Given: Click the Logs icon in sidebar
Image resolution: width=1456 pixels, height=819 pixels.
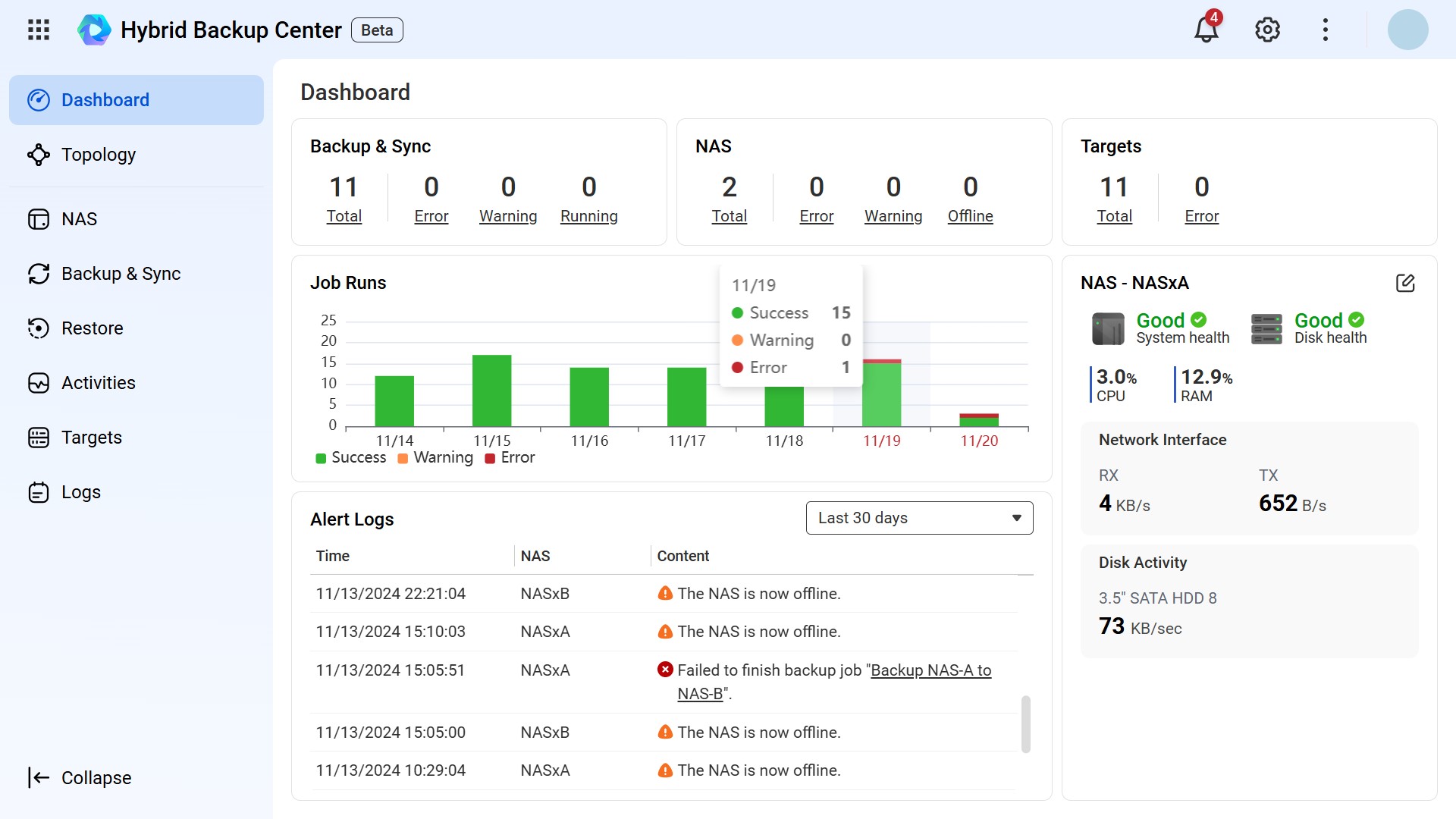Looking at the screenshot, I should pos(39,492).
